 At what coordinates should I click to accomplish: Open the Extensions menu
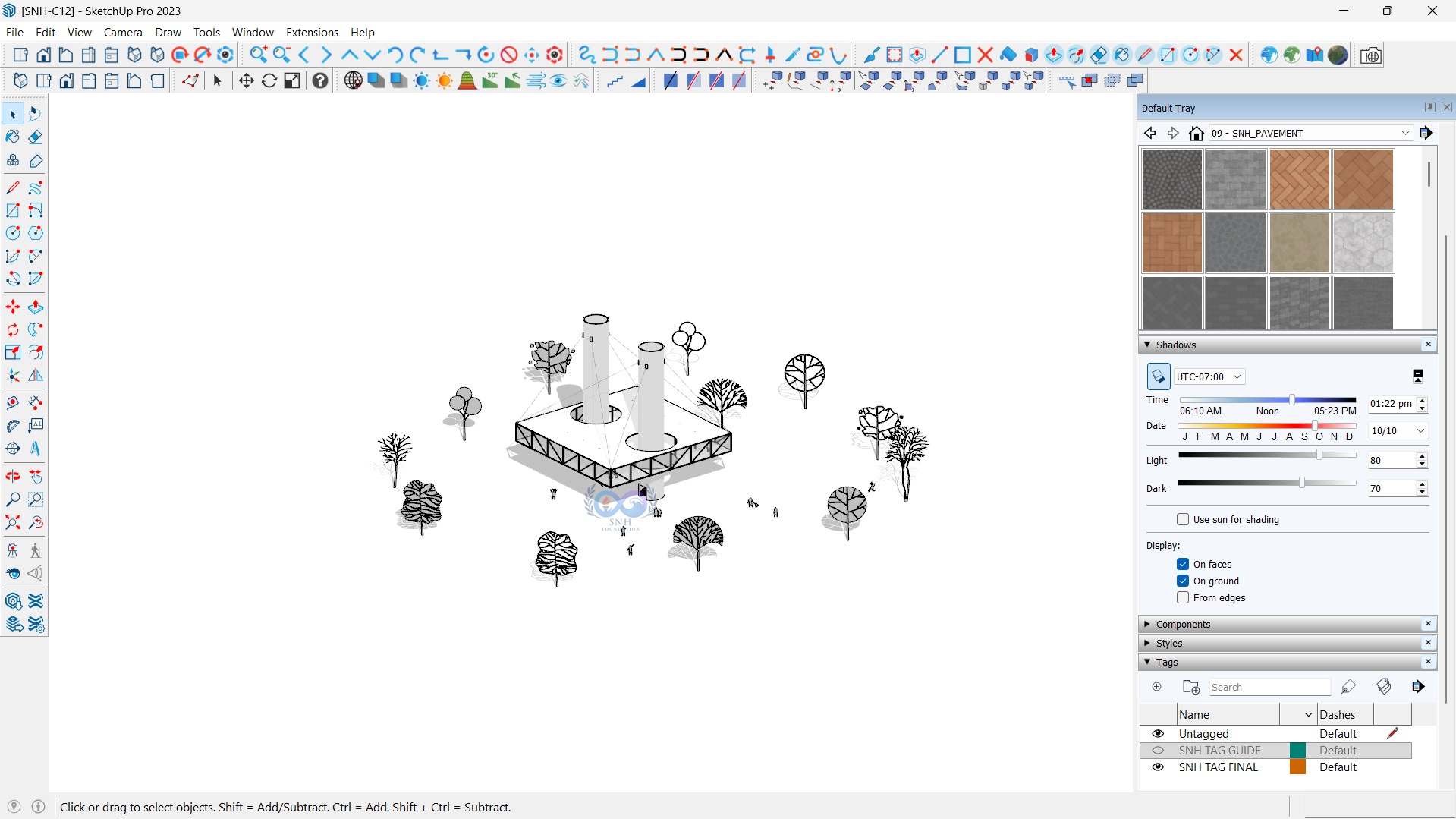coord(312,32)
